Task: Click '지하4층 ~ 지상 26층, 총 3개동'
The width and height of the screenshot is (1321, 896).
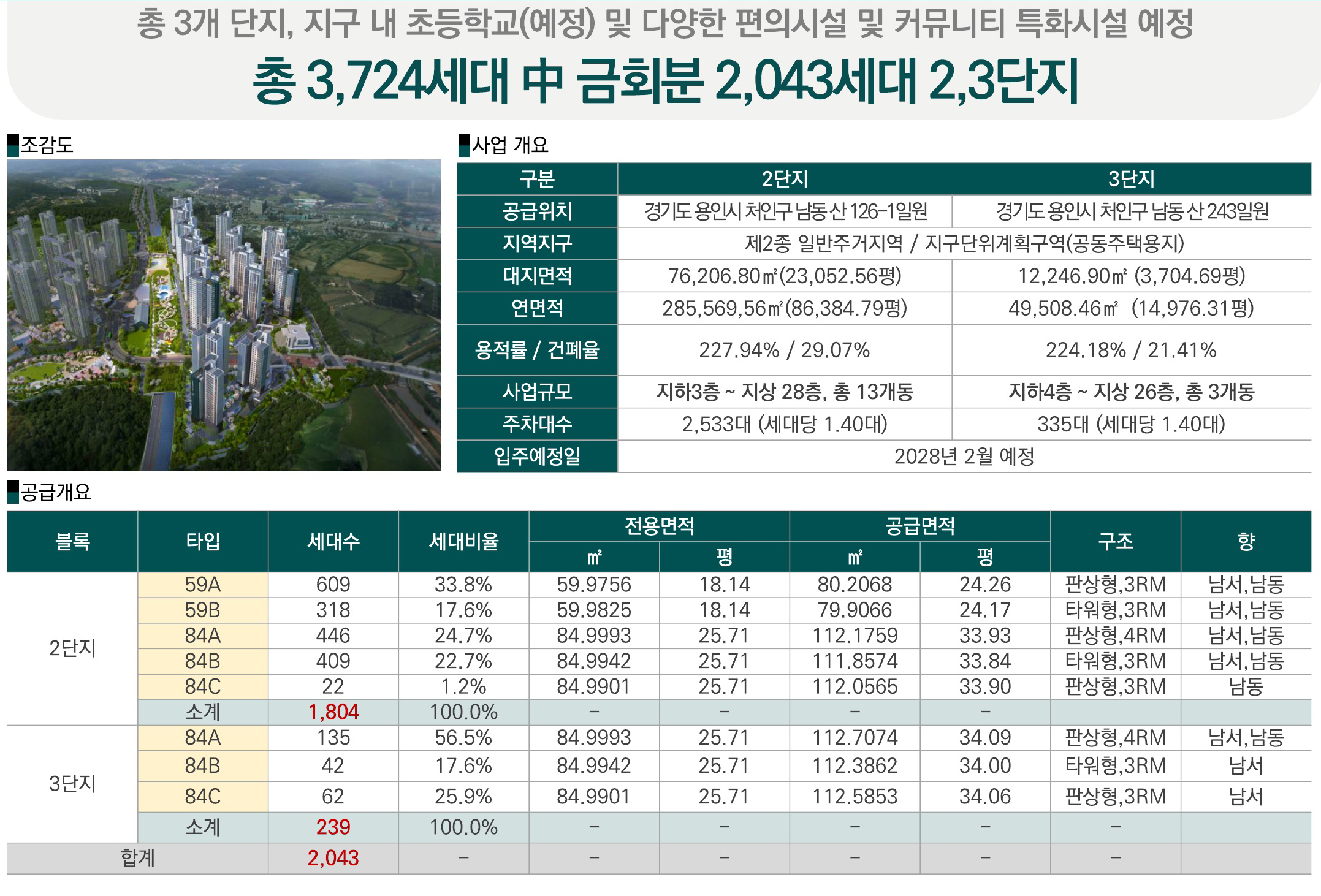Action: click(1132, 392)
